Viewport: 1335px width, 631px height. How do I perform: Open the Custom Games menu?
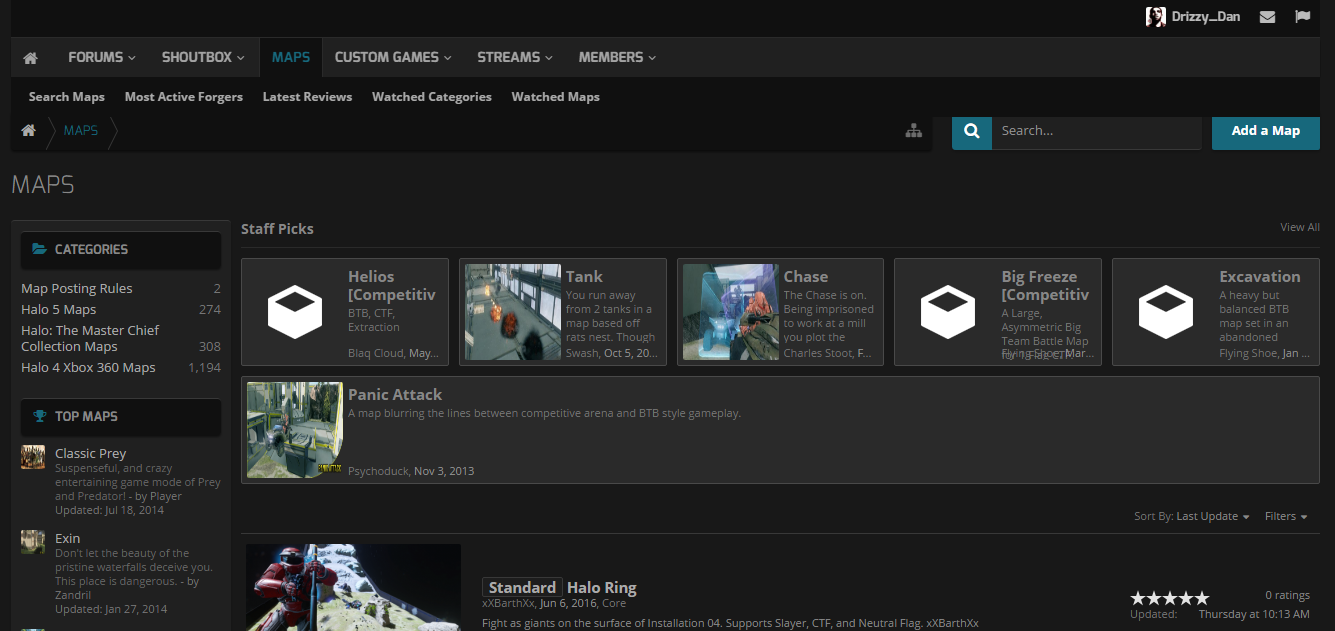click(x=392, y=58)
